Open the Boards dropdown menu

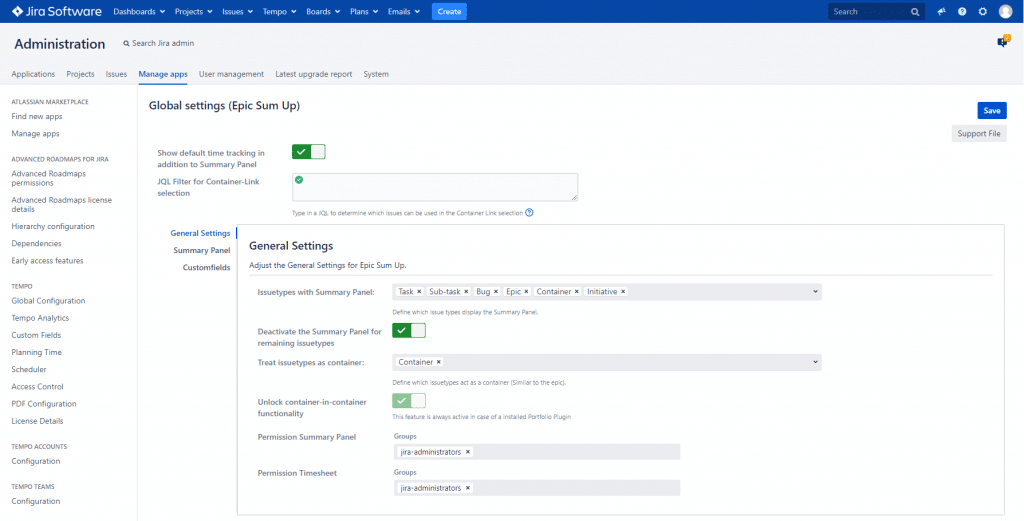(x=323, y=12)
